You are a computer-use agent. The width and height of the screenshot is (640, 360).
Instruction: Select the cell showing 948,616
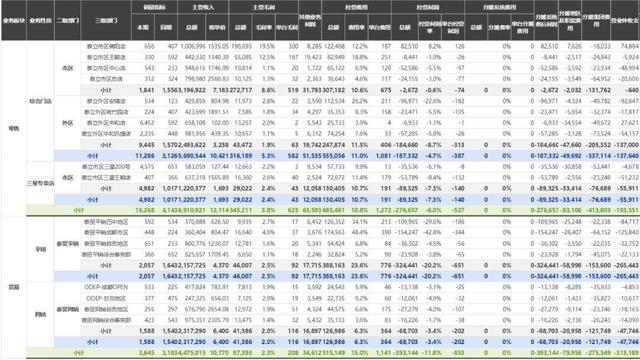pyautogui.click(x=195, y=68)
